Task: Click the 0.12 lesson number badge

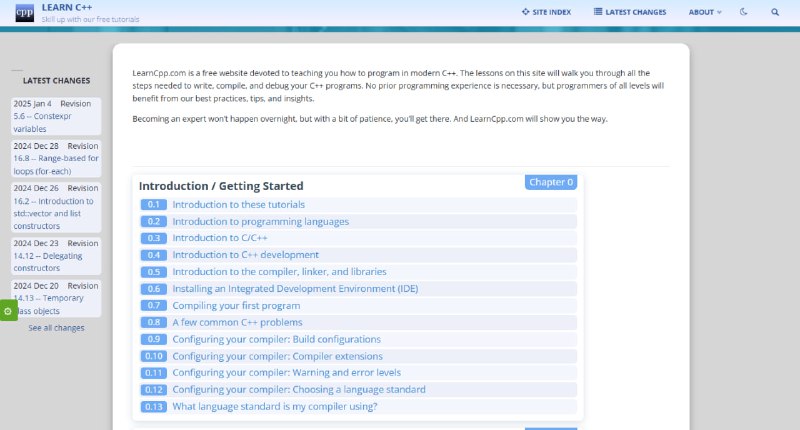Action: pyautogui.click(x=154, y=390)
